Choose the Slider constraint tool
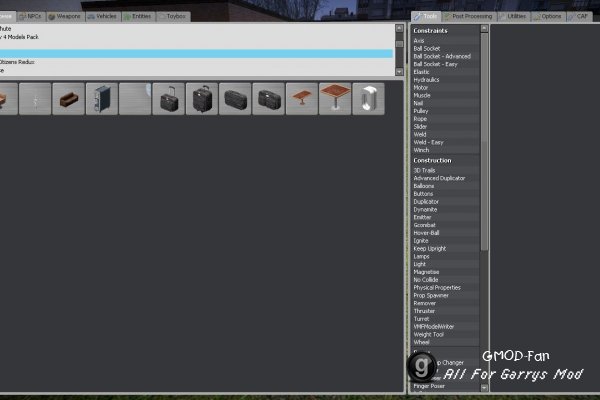The height and width of the screenshot is (400, 600). 445,127
